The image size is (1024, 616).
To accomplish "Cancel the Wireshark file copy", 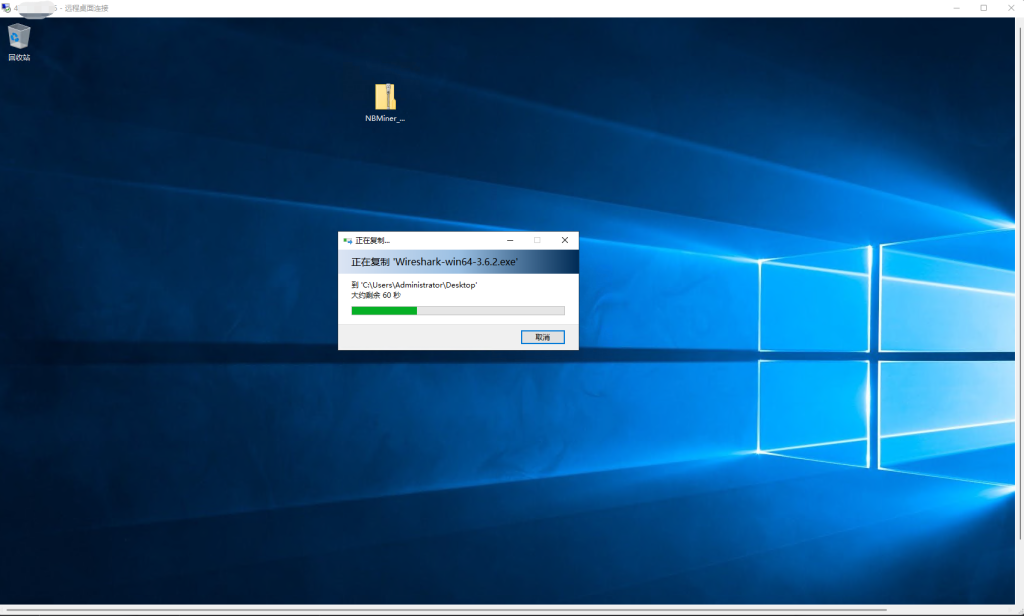I will coord(542,337).
